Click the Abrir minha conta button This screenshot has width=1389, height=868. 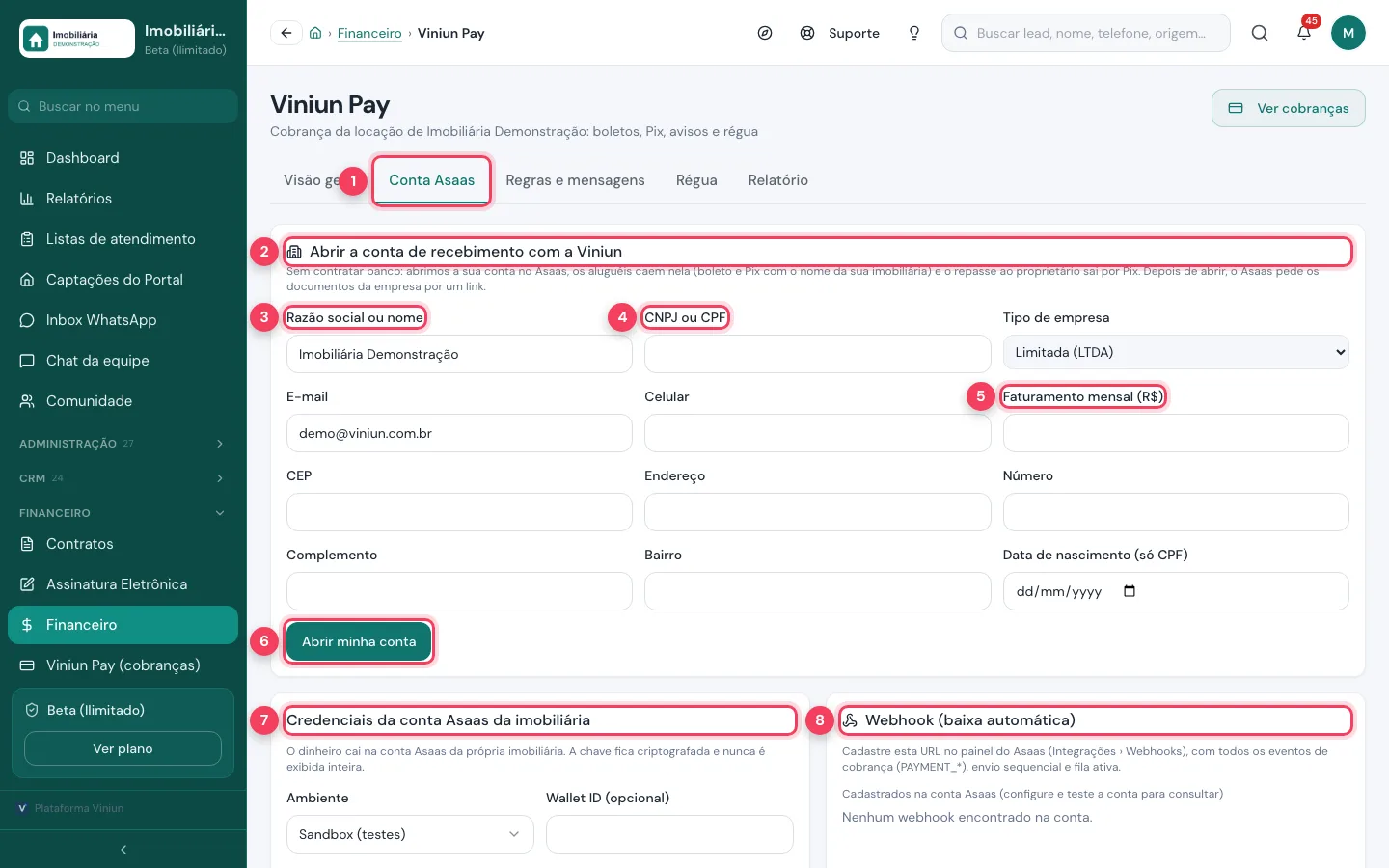click(x=359, y=641)
